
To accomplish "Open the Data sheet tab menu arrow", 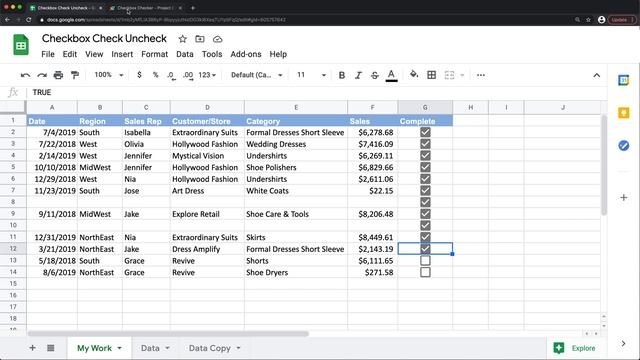I will 167,348.
